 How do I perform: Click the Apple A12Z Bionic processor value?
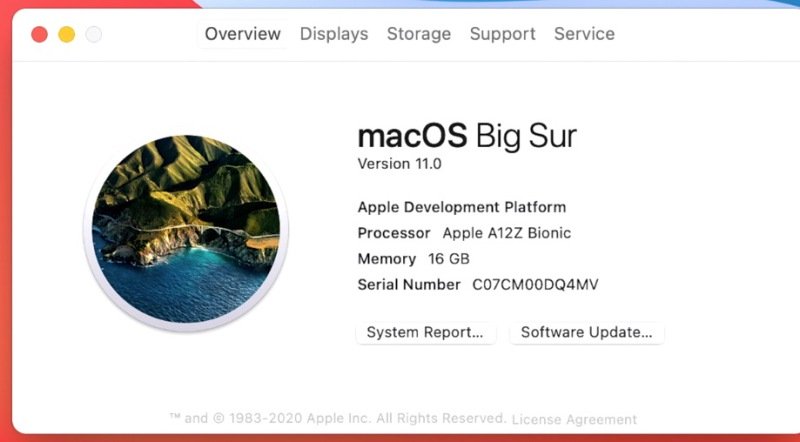(507, 233)
